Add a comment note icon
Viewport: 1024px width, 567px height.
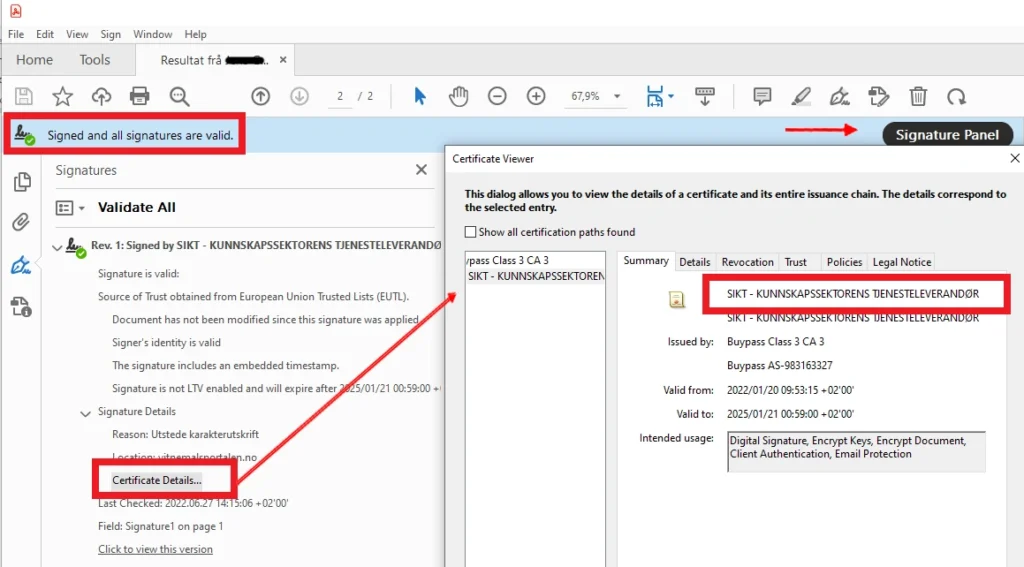click(x=762, y=97)
